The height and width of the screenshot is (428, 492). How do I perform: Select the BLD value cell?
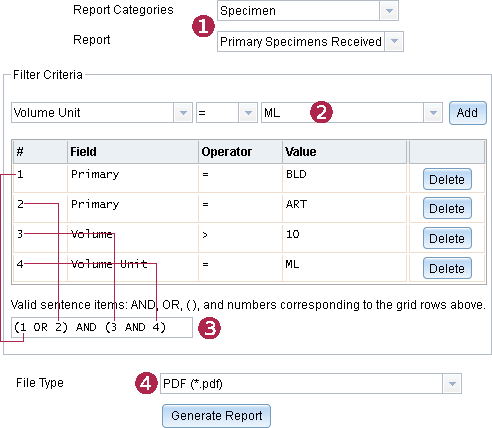click(x=345, y=178)
